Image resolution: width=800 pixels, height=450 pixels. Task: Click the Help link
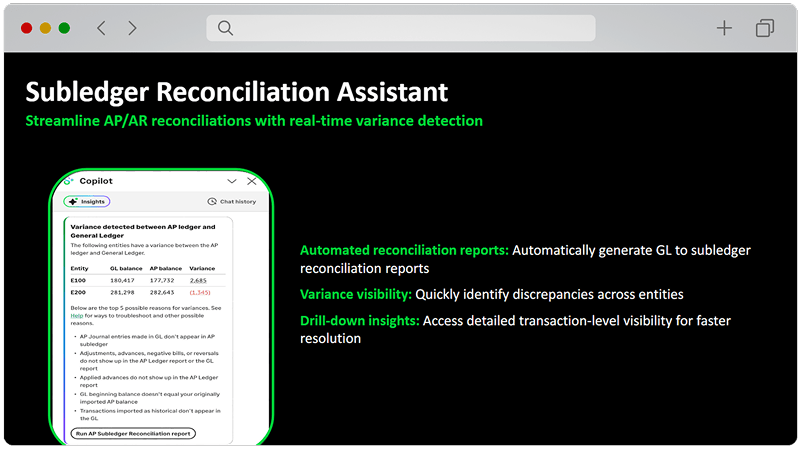77,316
